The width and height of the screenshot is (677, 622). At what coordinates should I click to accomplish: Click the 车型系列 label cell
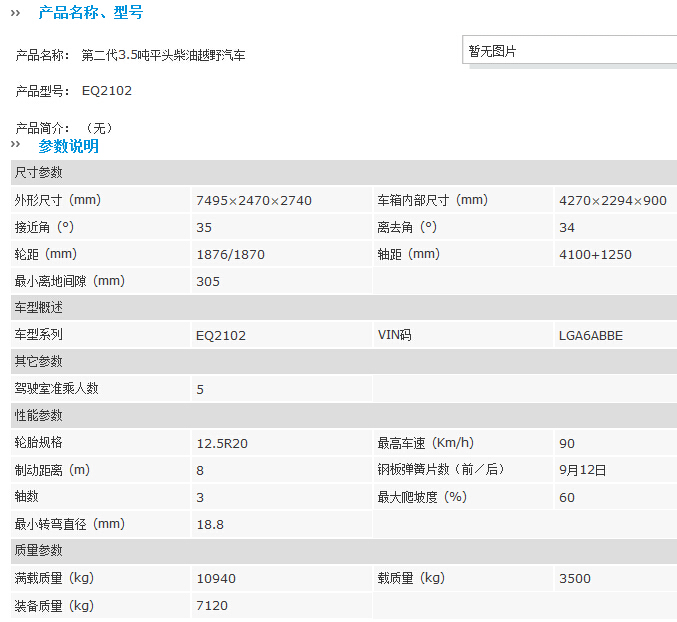tap(100, 335)
